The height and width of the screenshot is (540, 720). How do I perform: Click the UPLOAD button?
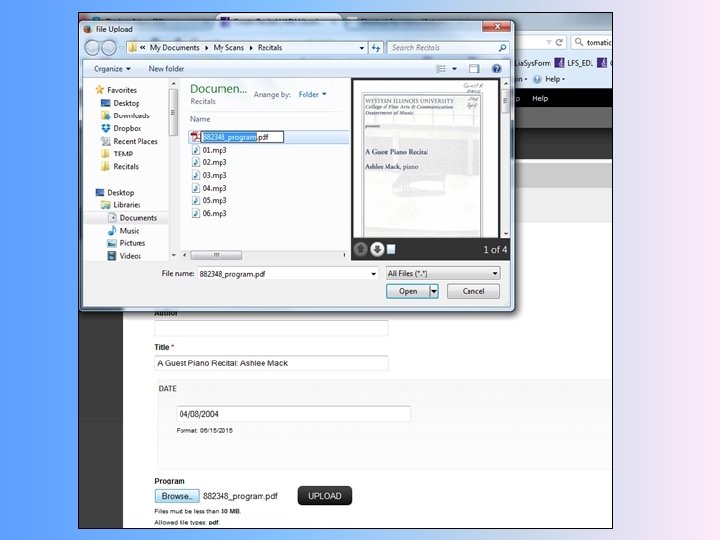pos(325,496)
